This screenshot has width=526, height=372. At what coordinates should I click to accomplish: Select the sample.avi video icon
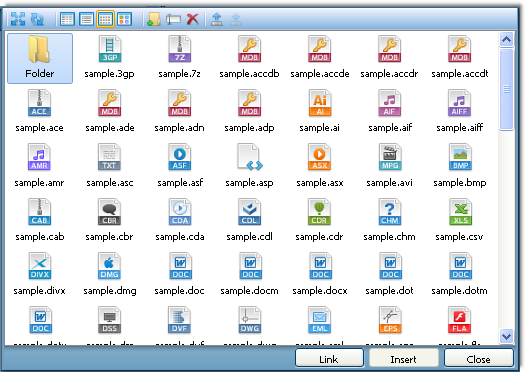tap(390, 157)
